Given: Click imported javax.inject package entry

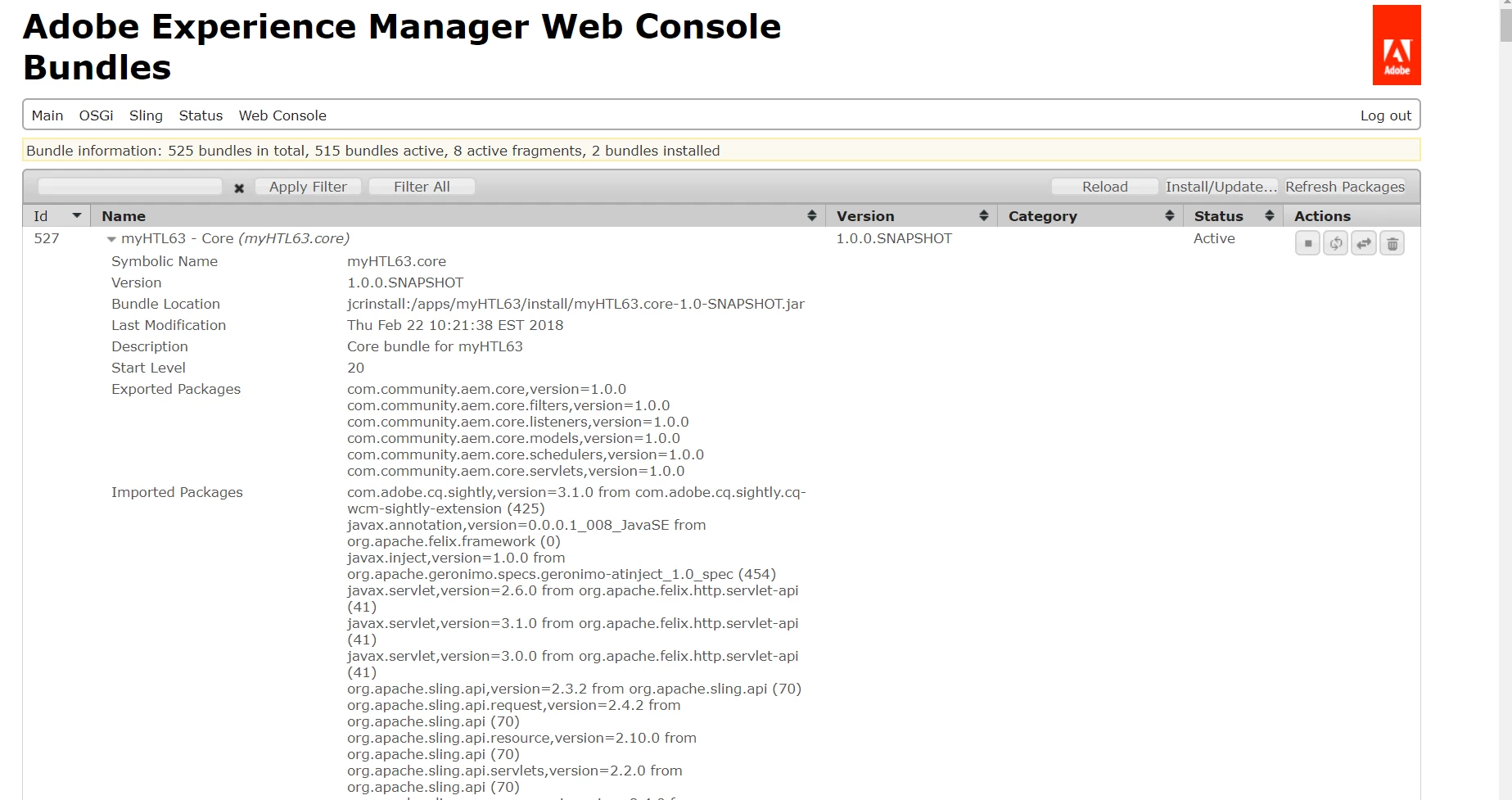Looking at the screenshot, I should (x=562, y=566).
